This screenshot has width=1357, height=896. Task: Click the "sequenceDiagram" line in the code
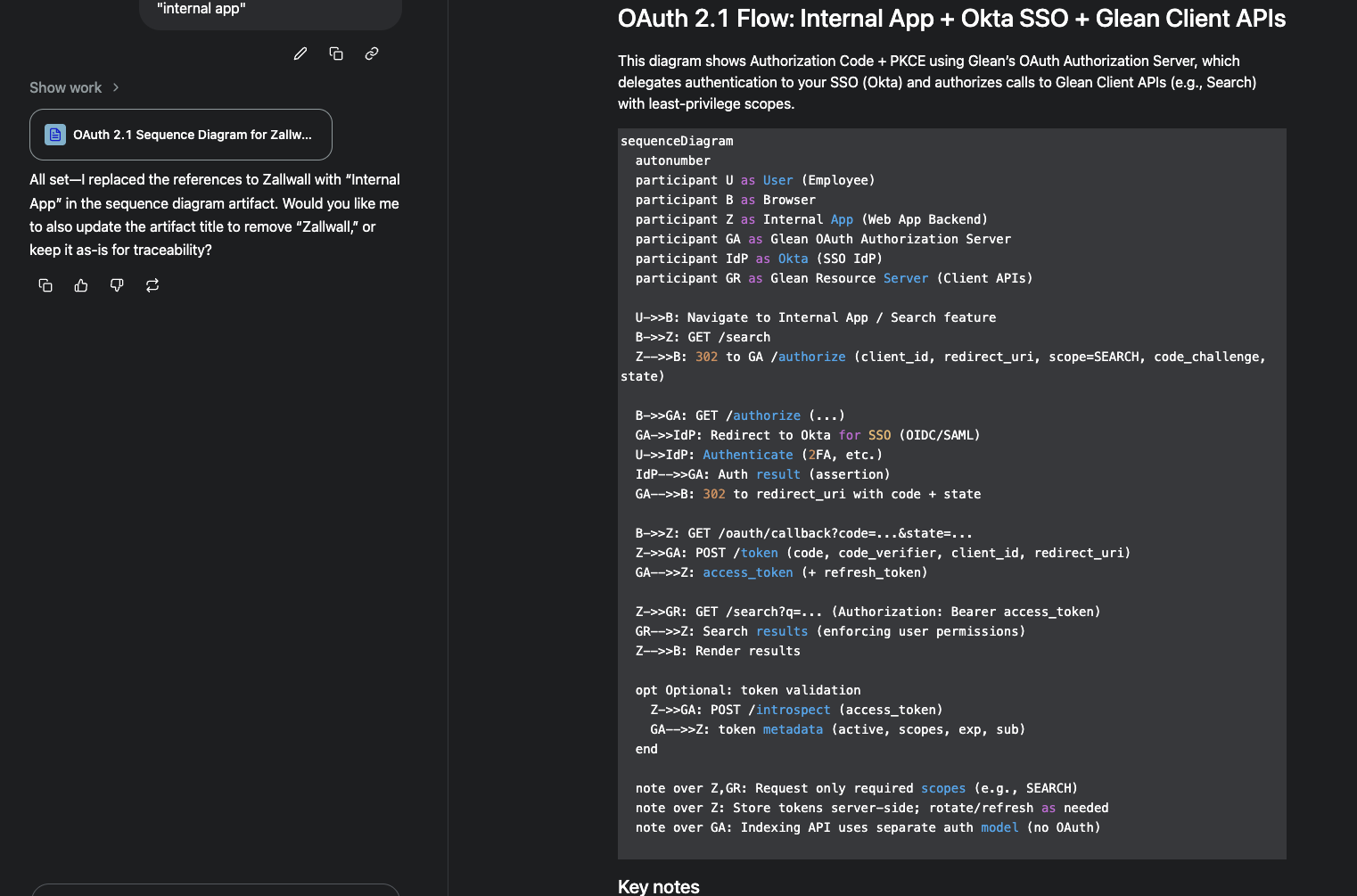tap(677, 141)
